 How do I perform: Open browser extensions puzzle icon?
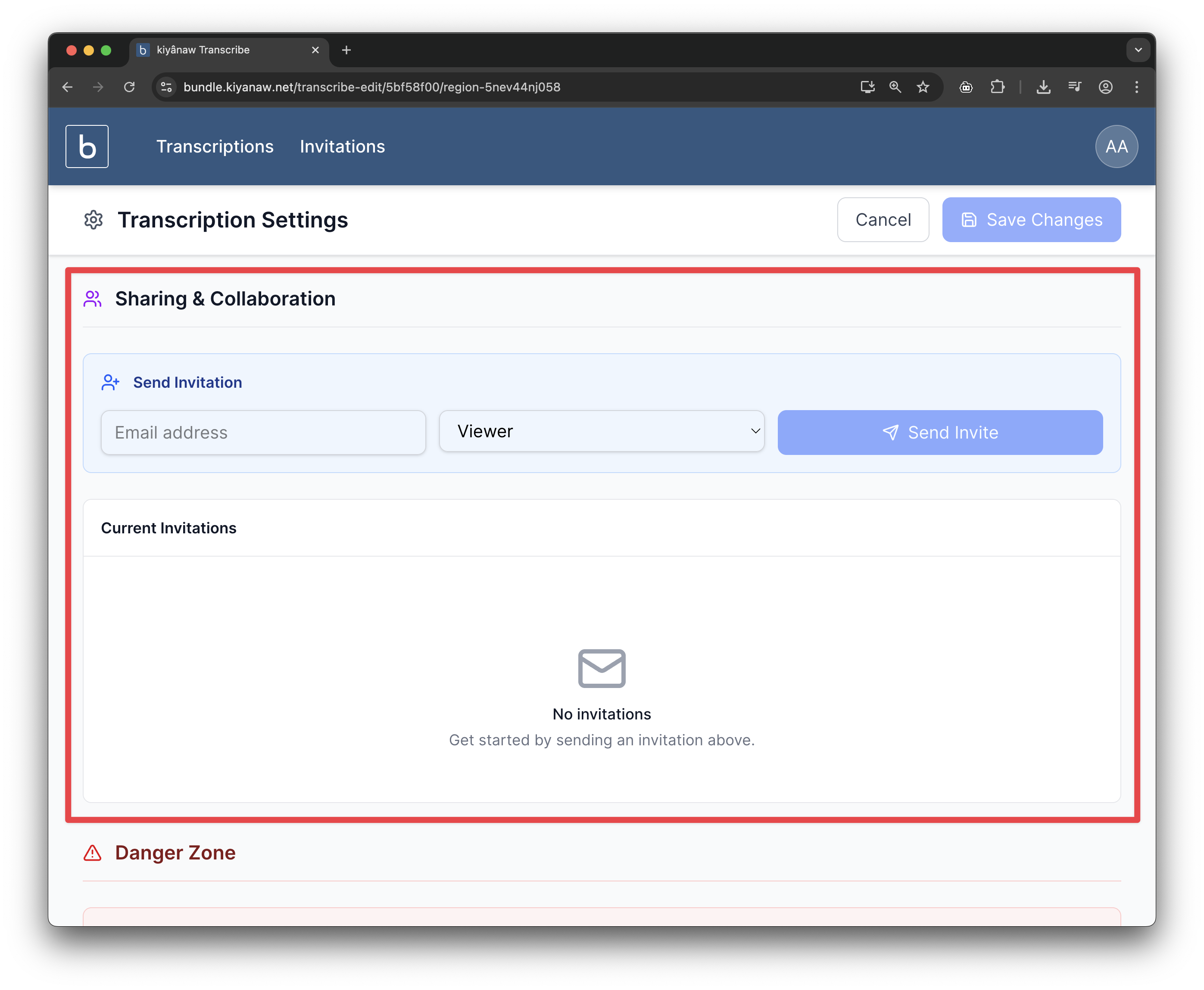[997, 87]
